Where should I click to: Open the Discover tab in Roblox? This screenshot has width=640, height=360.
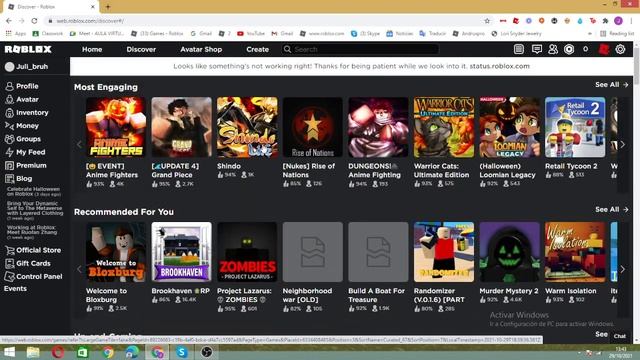[x=141, y=49]
